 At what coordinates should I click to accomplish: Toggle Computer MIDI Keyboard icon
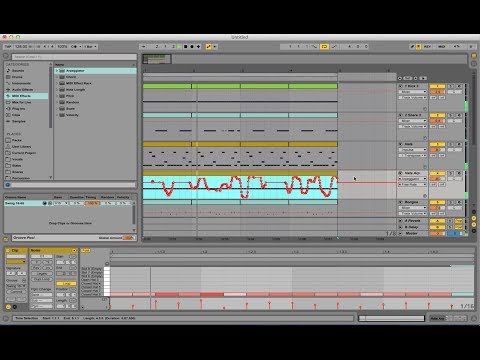(418, 47)
